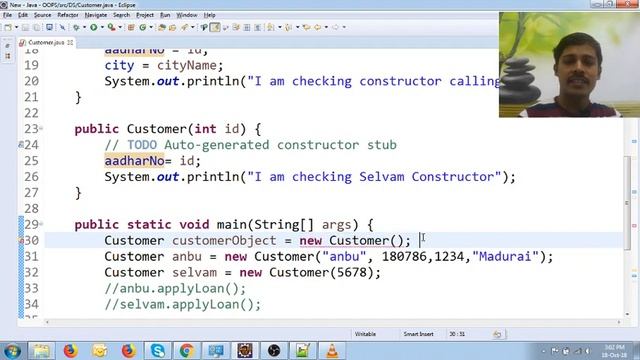Open Skype from the taskbar
Image resolution: width=640 pixels, height=360 pixels.
click(x=158, y=351)
